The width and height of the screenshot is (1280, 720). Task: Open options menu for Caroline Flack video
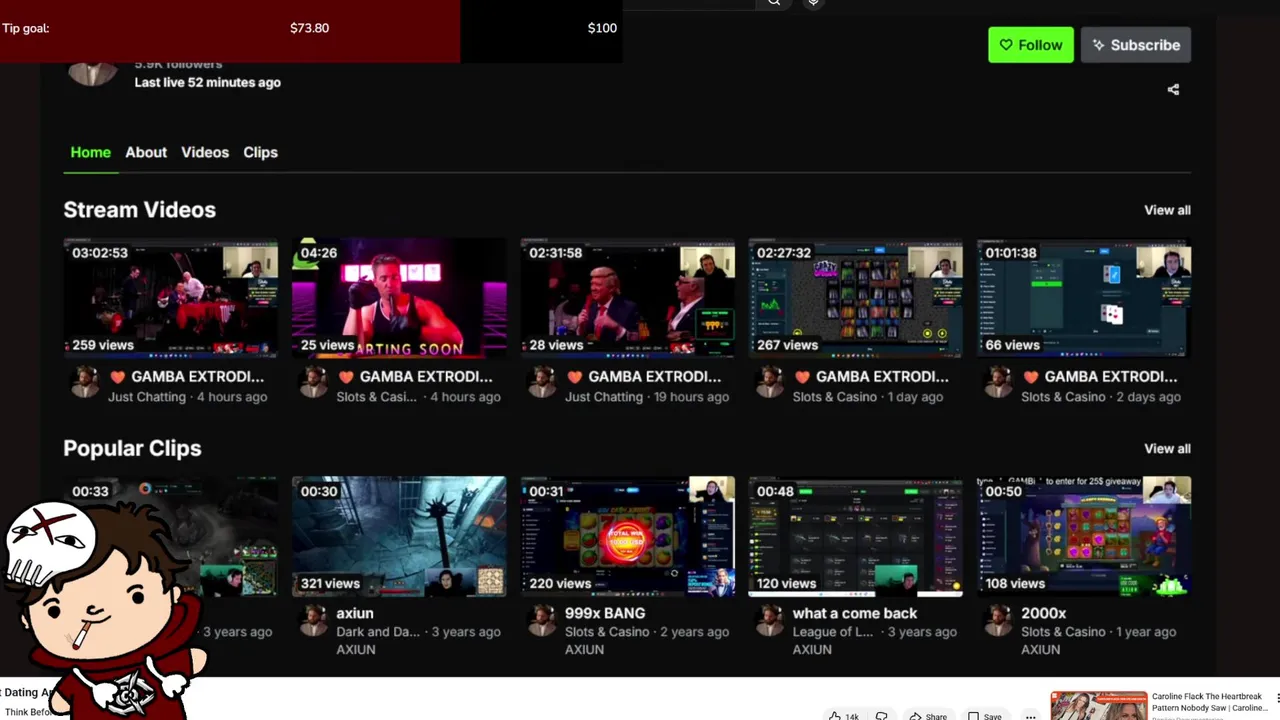coord(1277,699)
